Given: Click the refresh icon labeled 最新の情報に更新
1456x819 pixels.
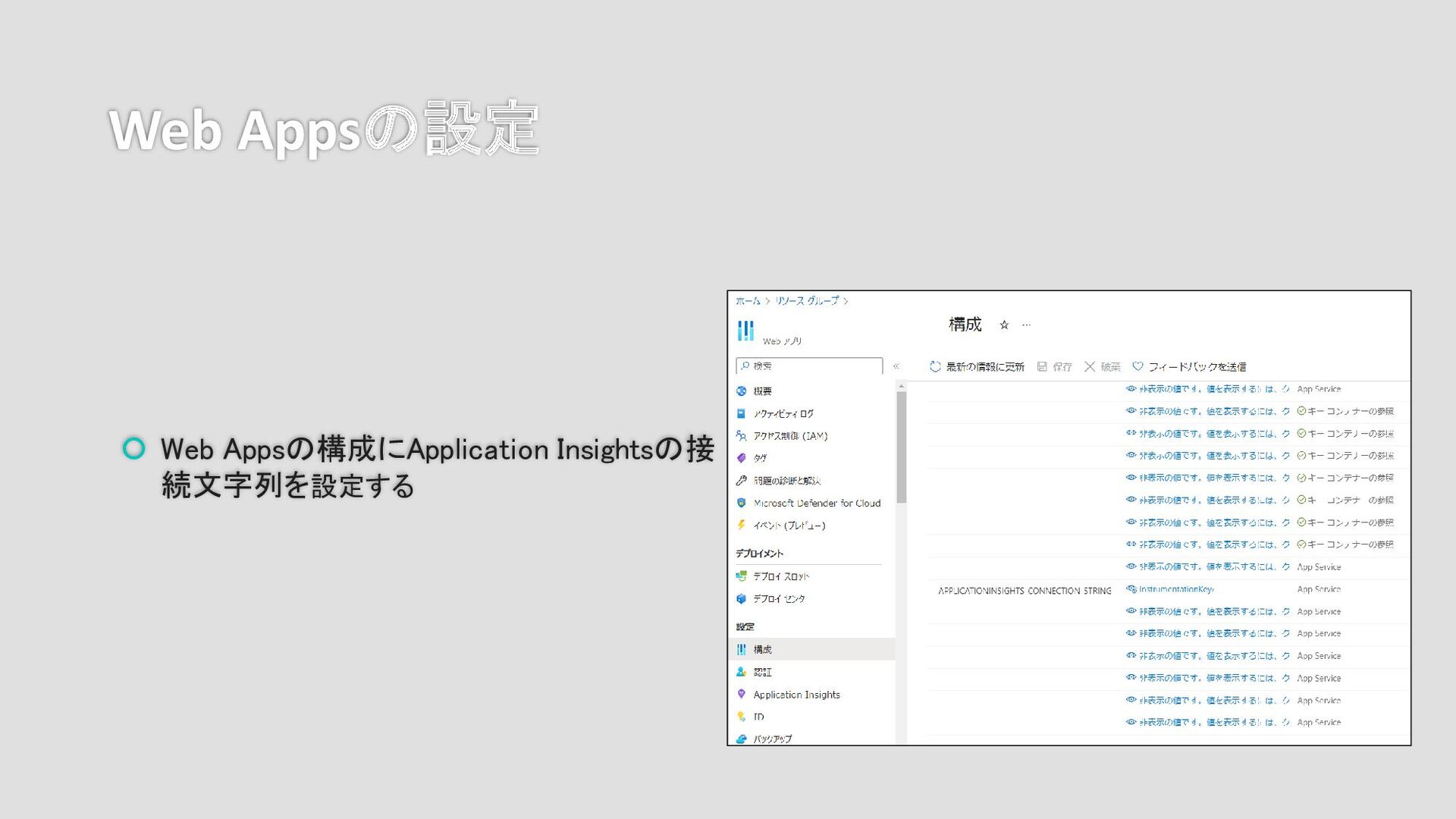Looking at the screenshot, I should (935, 367).
